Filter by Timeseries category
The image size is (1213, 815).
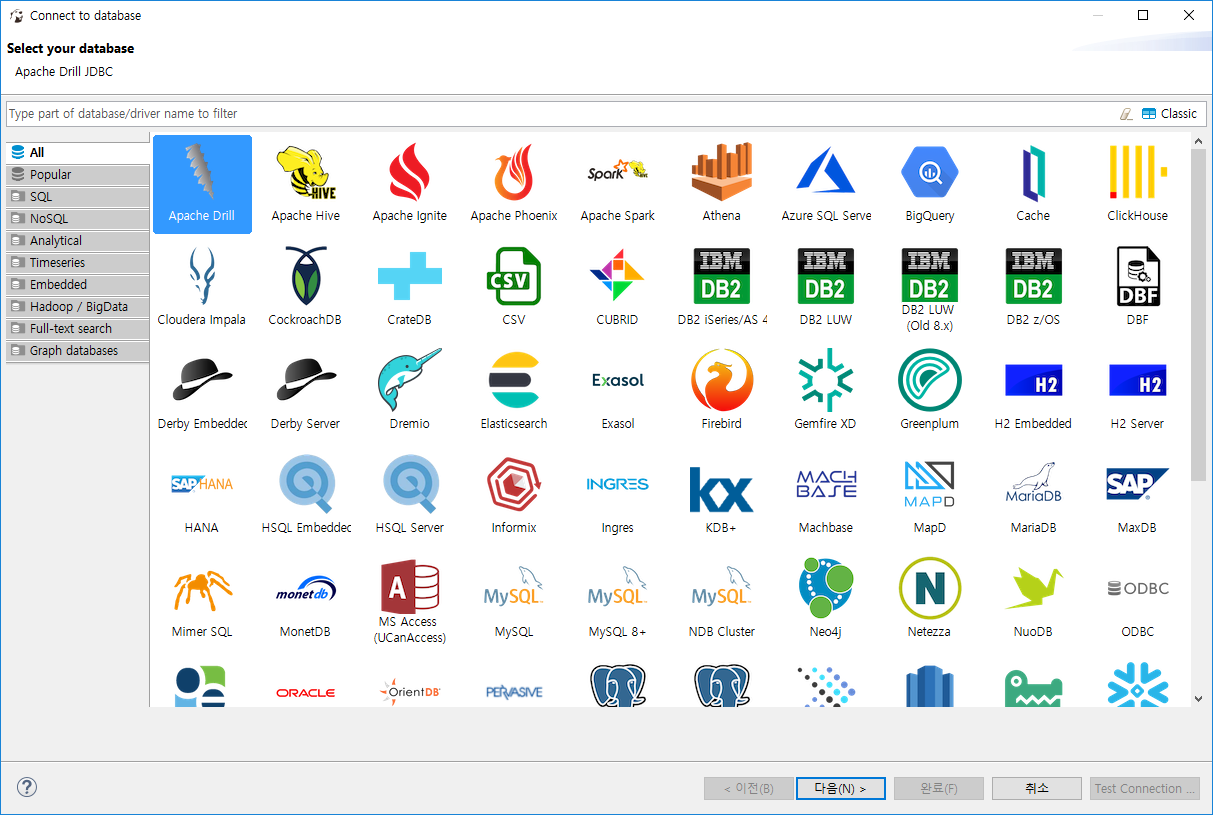click(78, 263)
